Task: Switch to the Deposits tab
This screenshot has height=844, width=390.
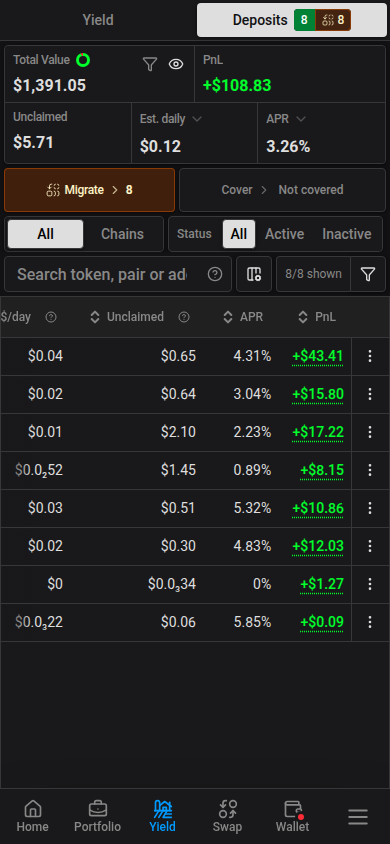Action: [292, 20]
